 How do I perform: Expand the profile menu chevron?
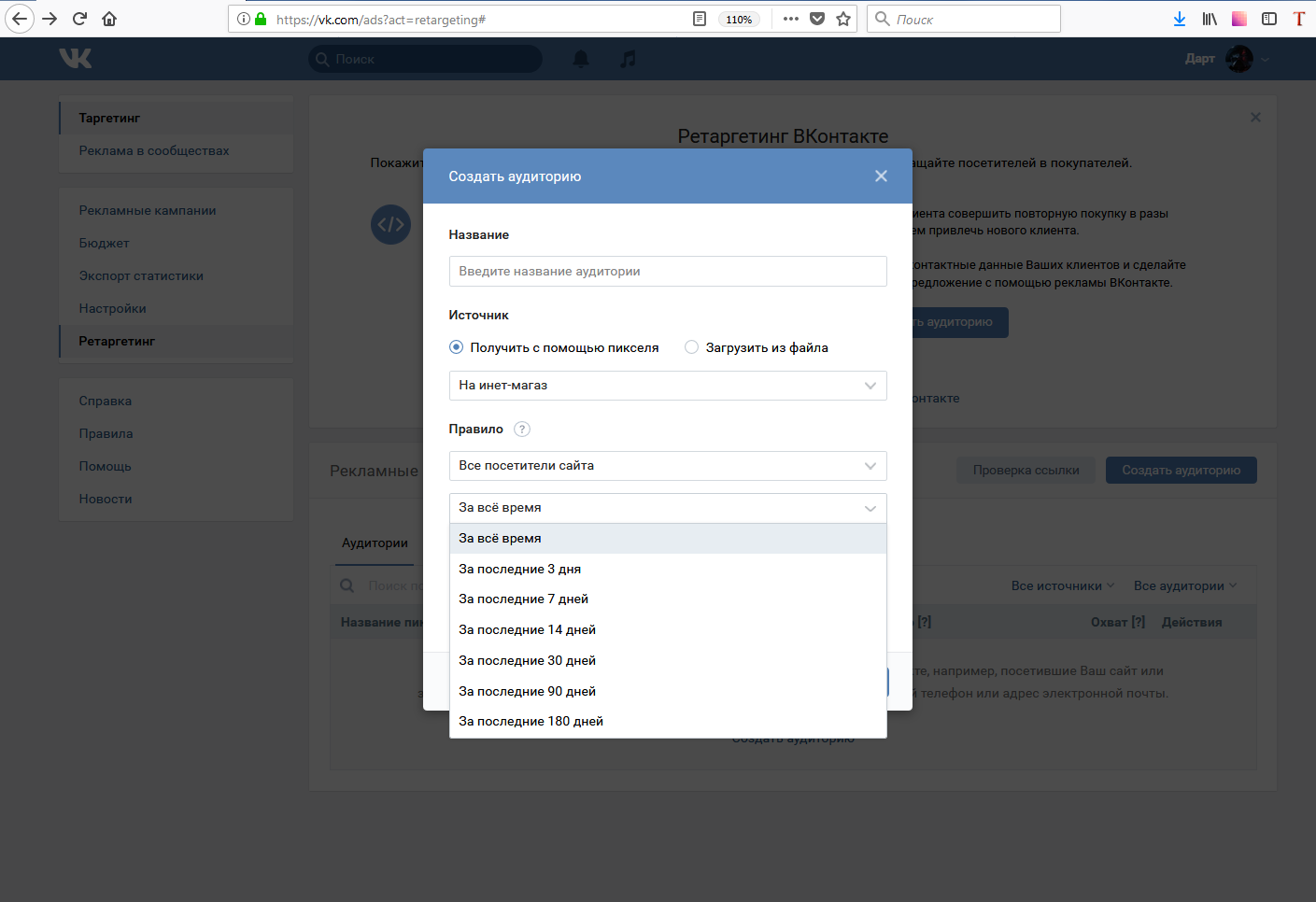[x=1266, y=59]
